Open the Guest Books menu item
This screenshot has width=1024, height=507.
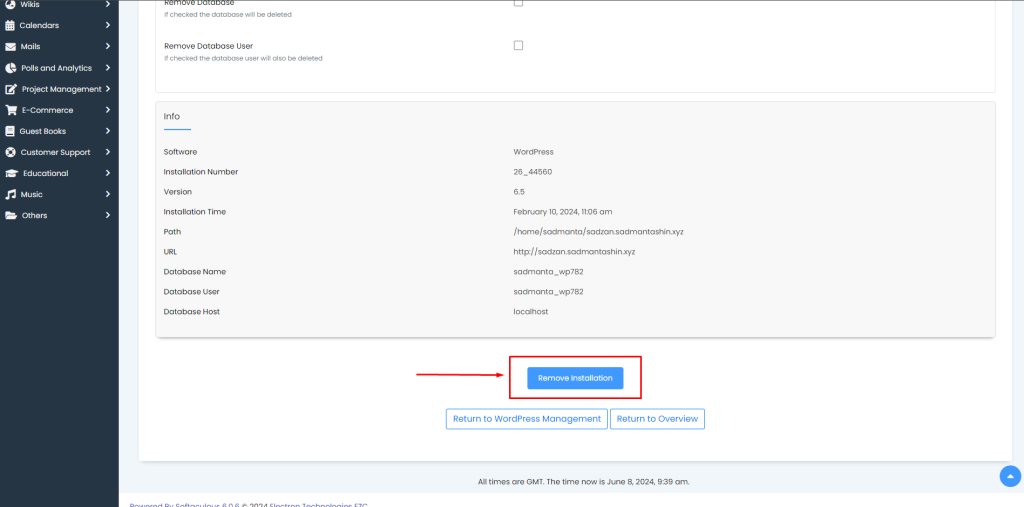point(42,131)
